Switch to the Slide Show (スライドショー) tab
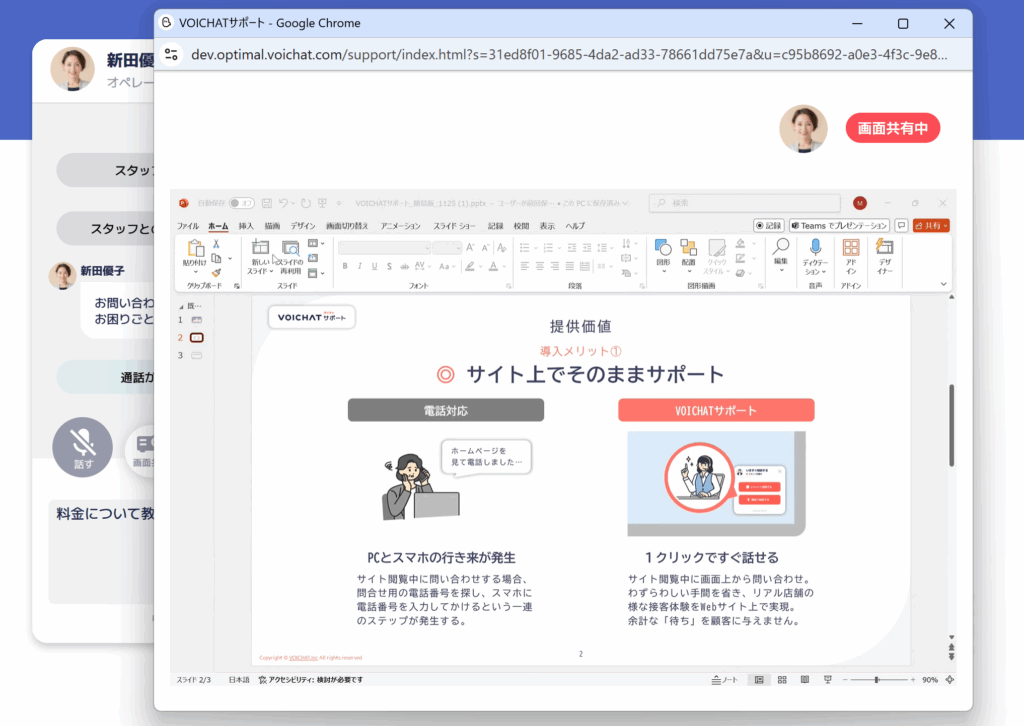The height and width of the screenshot is (726, 1024). [x=455, y=226]
